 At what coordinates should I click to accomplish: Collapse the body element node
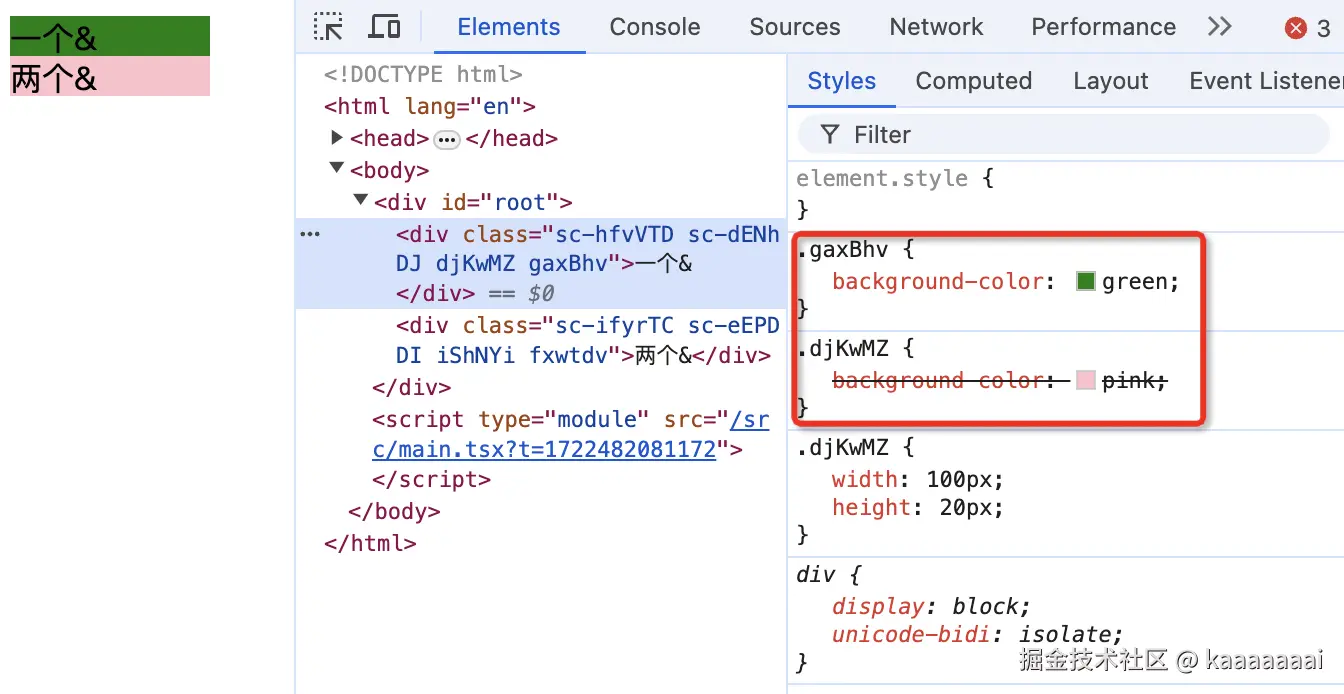point(337,169)
